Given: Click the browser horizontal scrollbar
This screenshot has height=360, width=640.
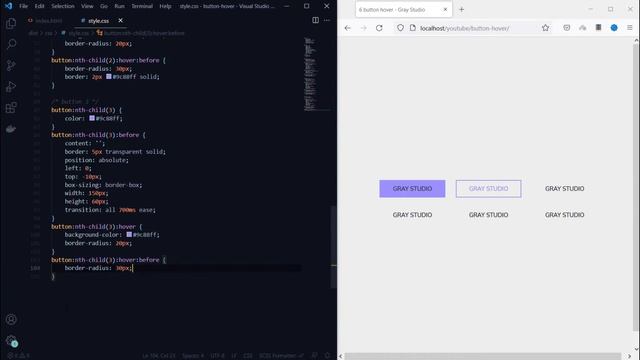Looking at the screenshot, I should (x=483, y=356).
